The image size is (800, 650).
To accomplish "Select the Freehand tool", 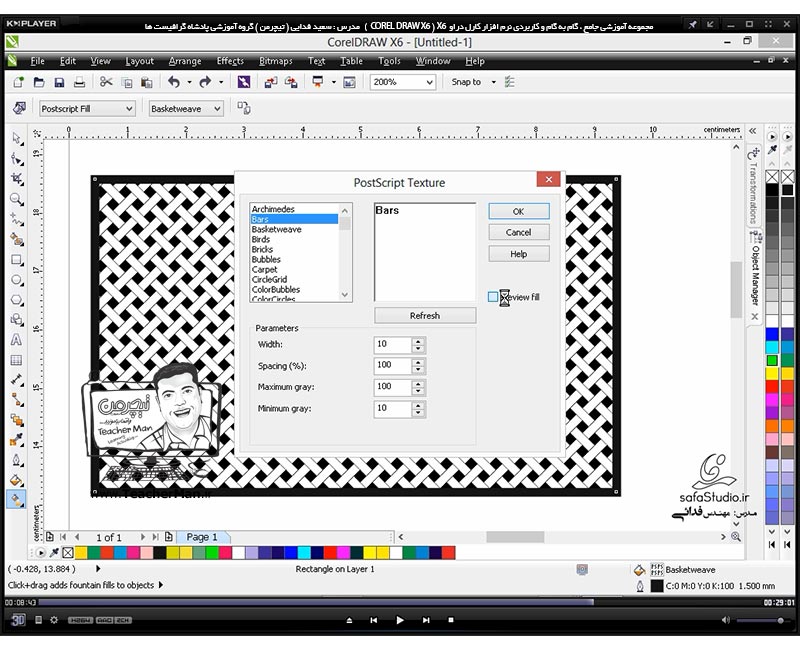I will [x=17, y=219].
